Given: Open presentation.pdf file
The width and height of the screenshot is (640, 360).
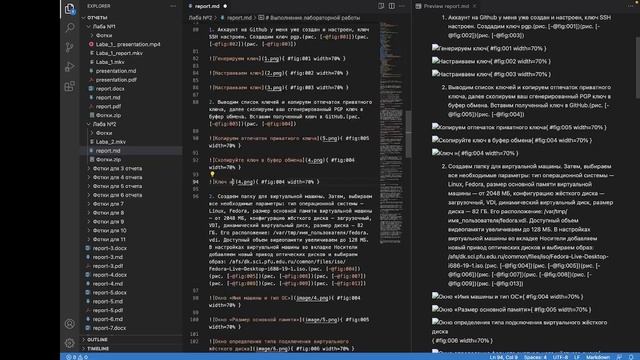Looking at the screenshot, I should pyautogui.click(x=116, y=80).
